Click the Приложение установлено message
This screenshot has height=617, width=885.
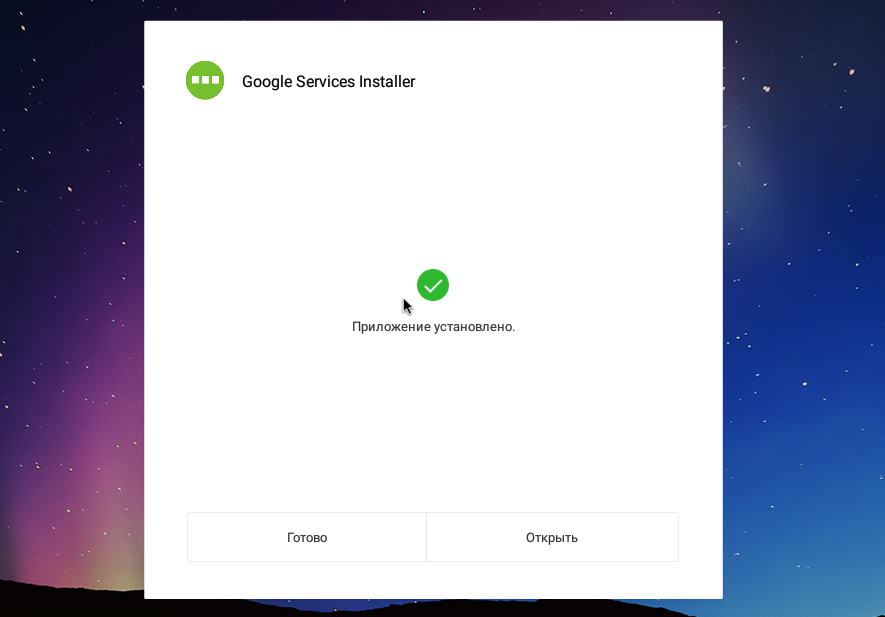[x=433, y=327]
